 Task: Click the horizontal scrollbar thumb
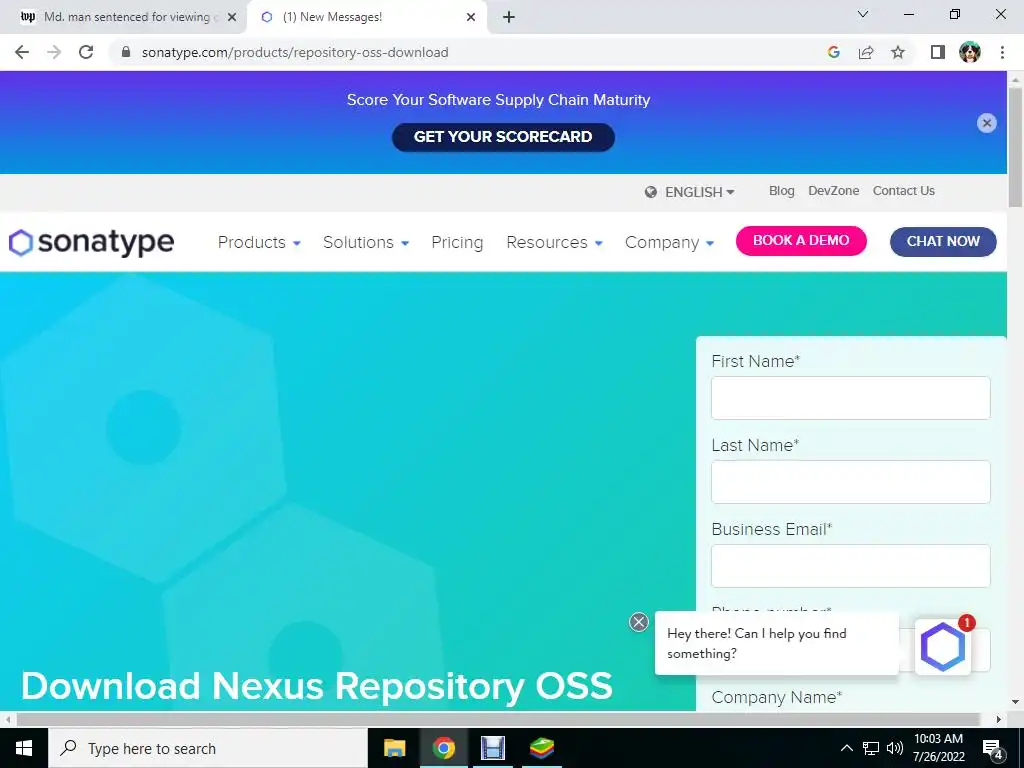(x=498, y=719)
